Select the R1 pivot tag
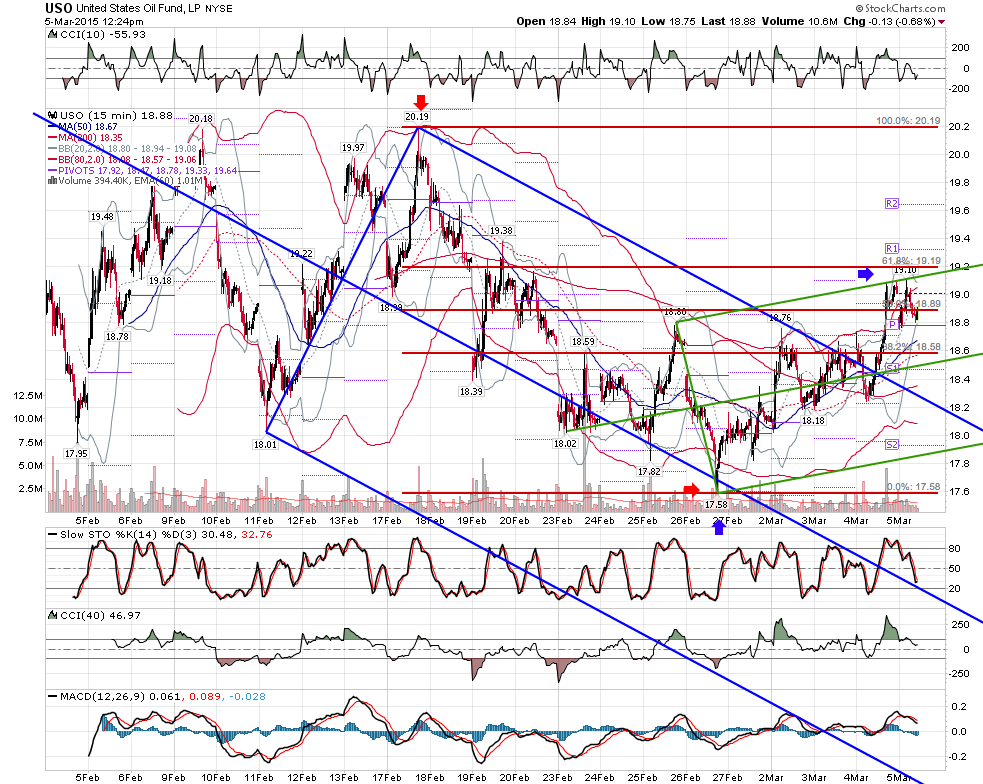Viewport: 983px width, 784px height. pyautogui.click(x=891, y=248)
